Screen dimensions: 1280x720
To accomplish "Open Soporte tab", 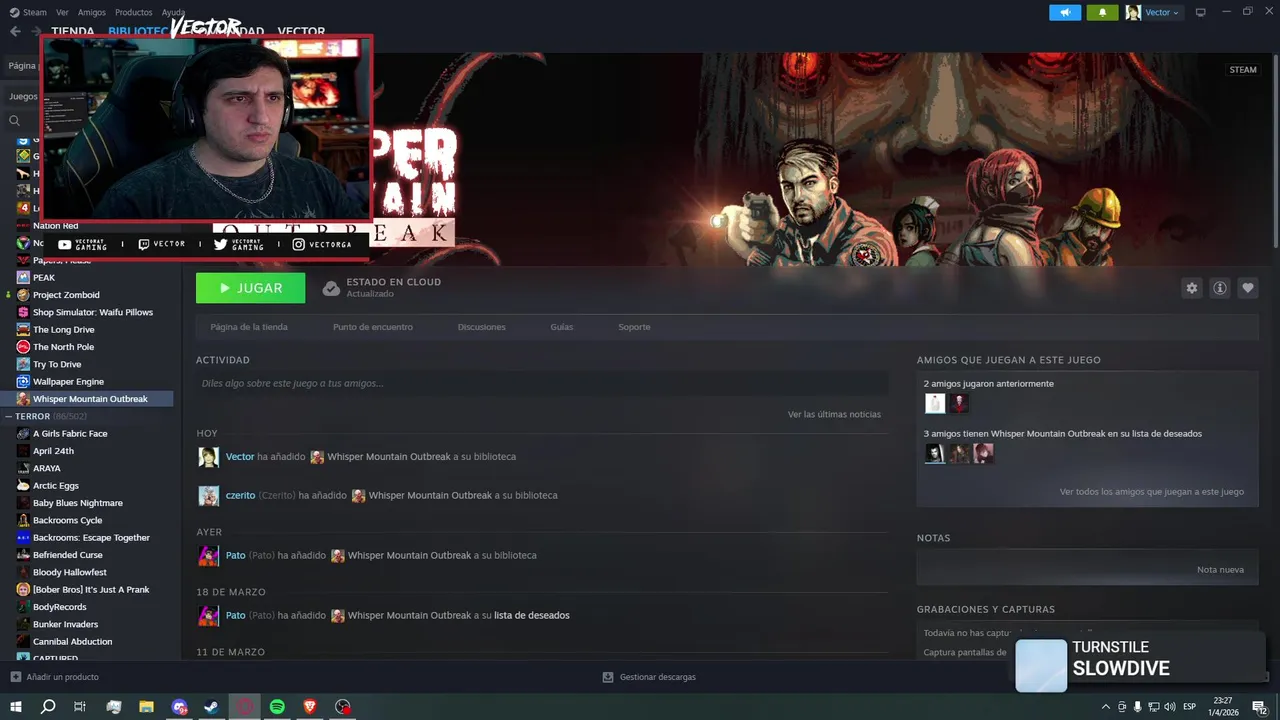I will point(634,327).
